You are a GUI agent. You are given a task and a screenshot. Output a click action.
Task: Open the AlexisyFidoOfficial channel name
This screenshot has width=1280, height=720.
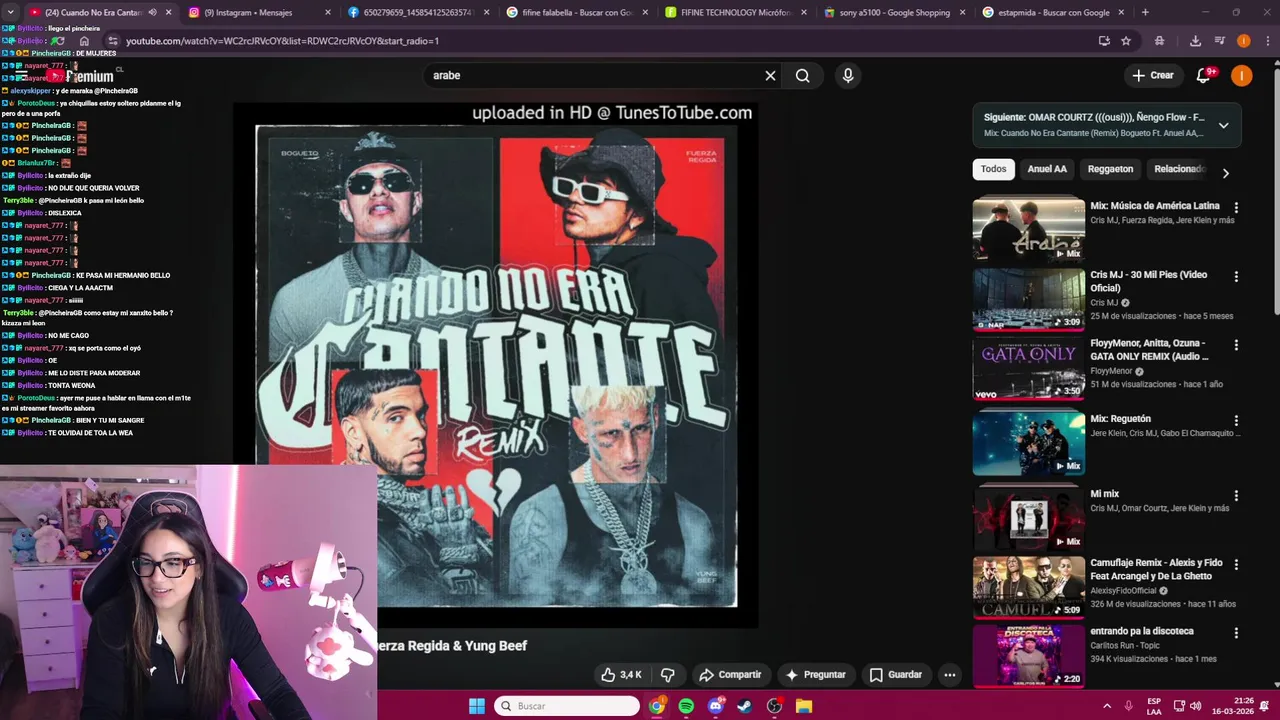(x=1123, y=591)
